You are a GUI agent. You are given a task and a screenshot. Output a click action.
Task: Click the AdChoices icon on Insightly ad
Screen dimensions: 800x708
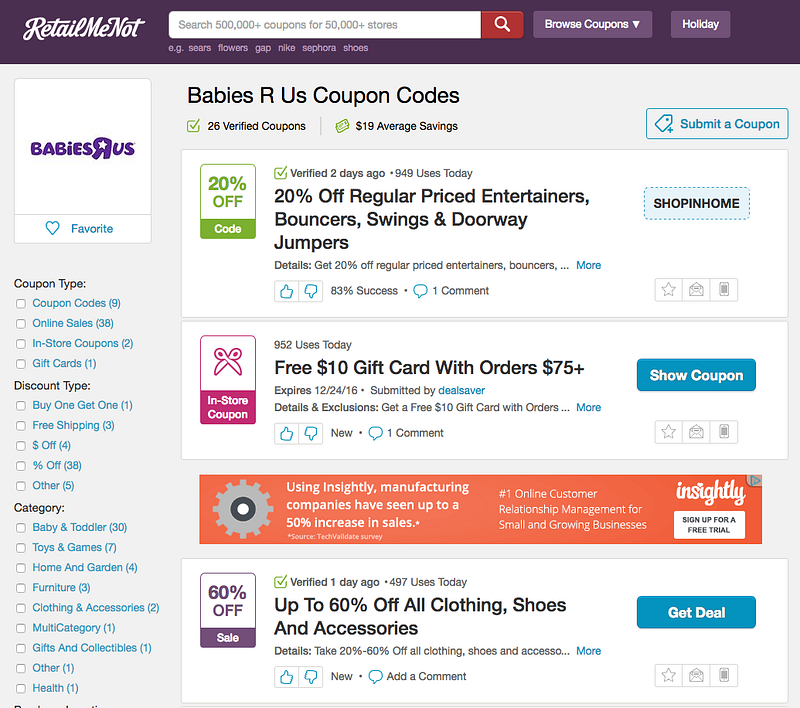[755, 481]
